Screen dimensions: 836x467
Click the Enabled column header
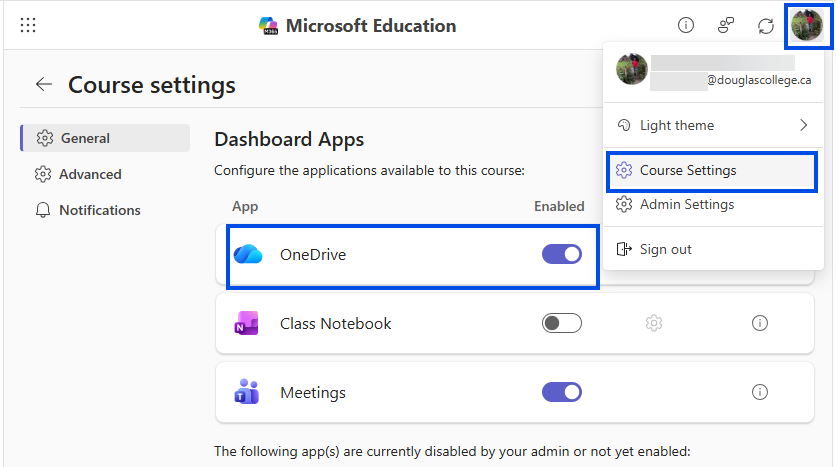click(x=559, y=206)
